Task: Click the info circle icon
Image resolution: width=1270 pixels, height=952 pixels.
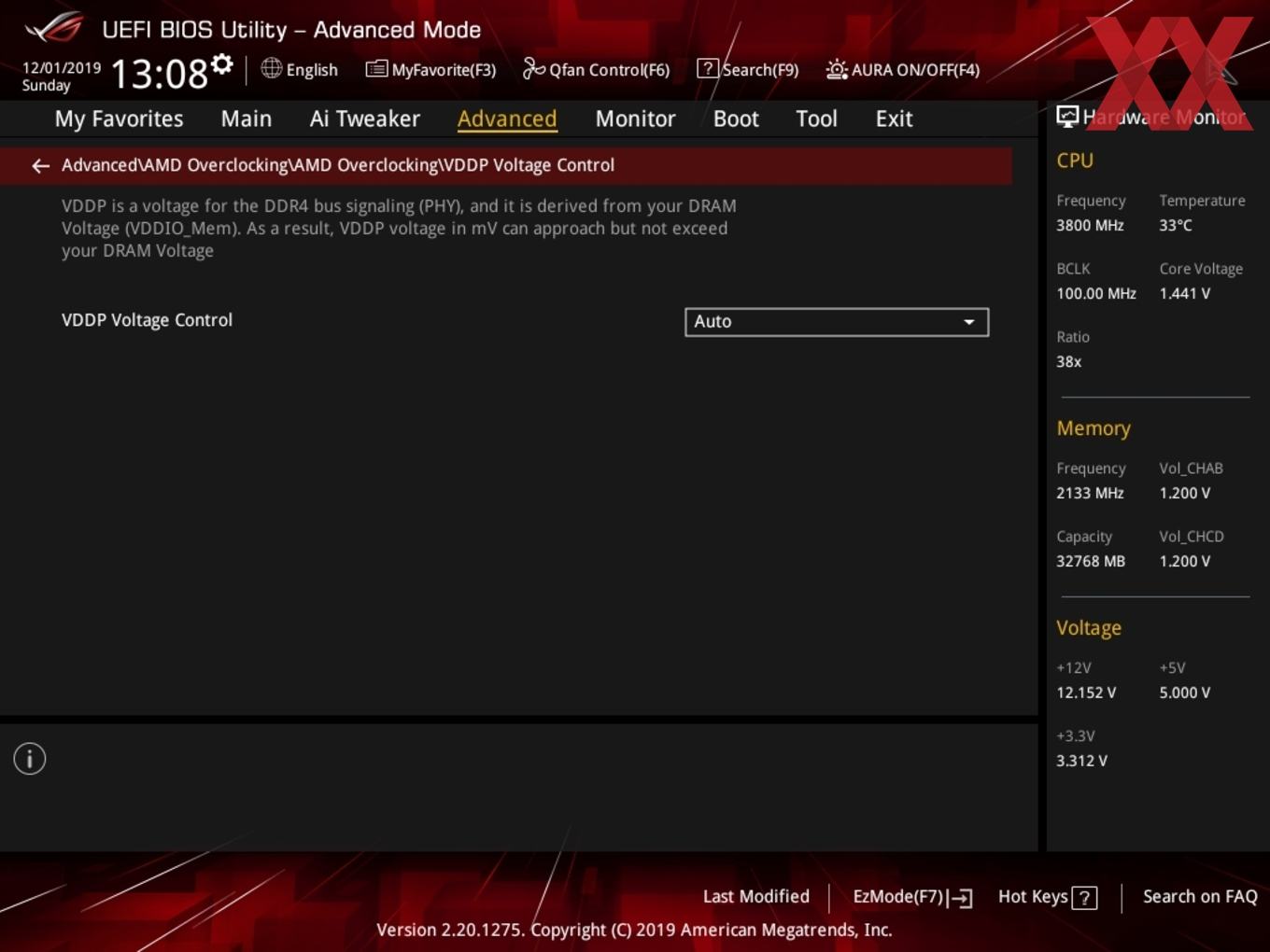Action: click(x=30, y=759)
